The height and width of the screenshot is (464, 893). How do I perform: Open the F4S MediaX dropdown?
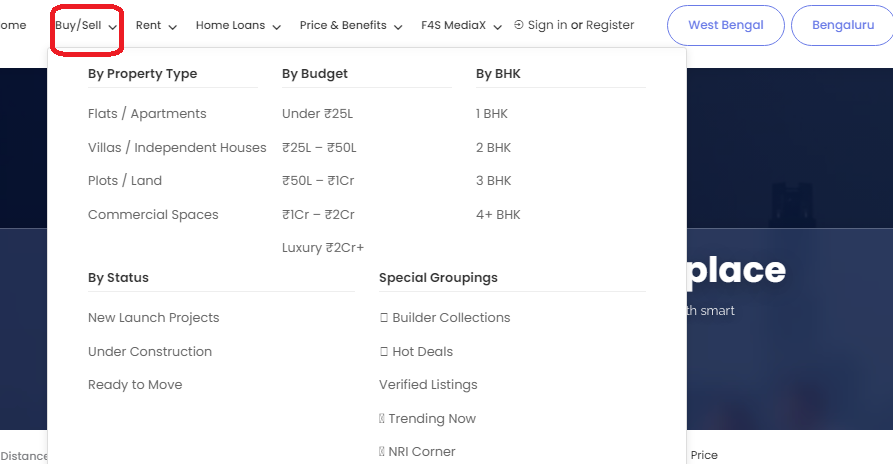[x=461, y=26]
